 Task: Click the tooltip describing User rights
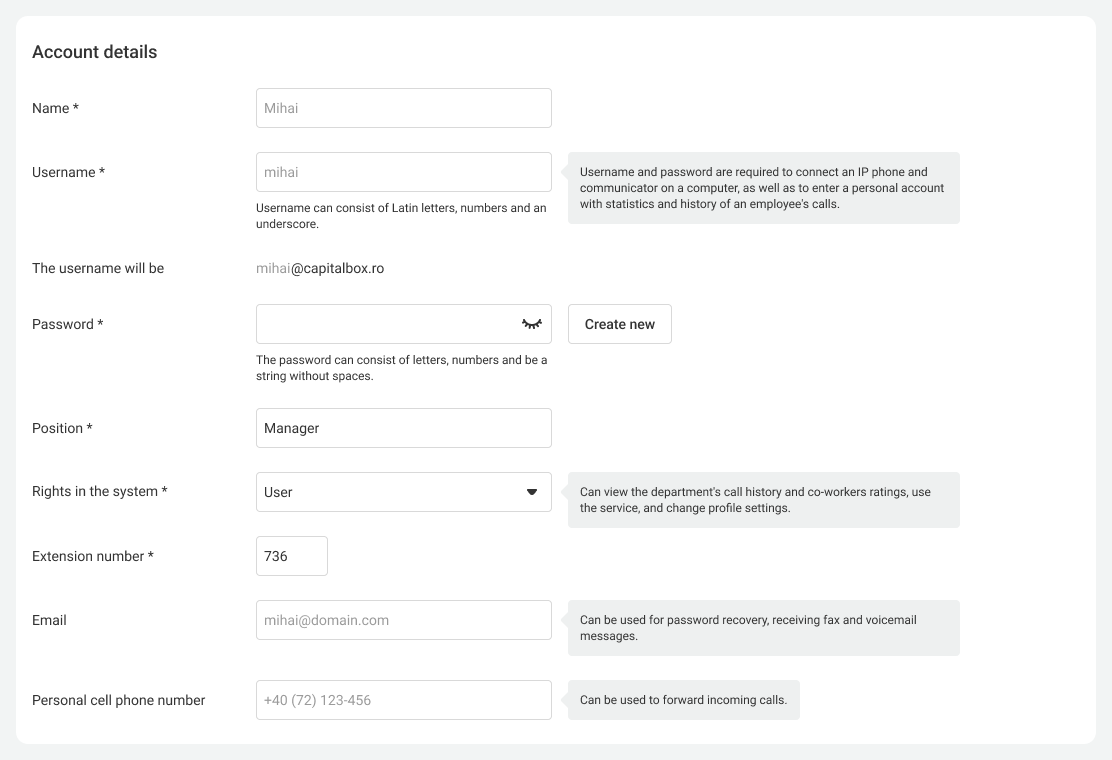point(763,500)
